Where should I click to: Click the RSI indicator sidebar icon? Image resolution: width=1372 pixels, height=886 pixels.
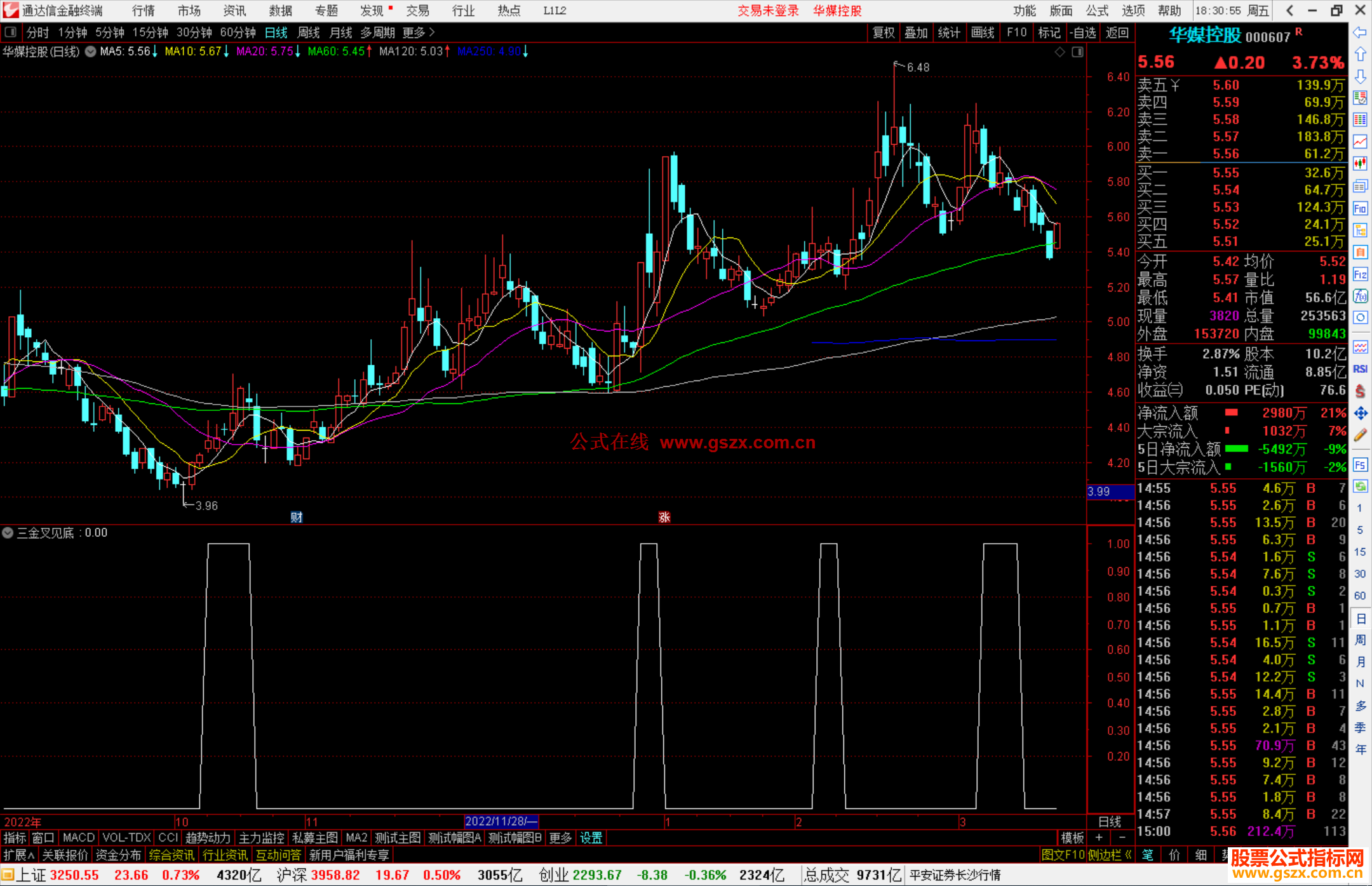click(x=1360, y=369)
